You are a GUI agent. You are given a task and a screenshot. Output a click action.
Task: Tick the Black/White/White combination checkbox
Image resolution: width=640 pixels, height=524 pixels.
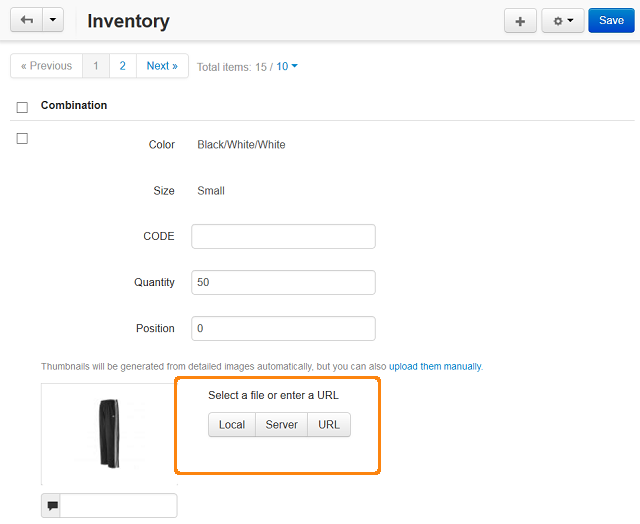click(x=22, y=138)
